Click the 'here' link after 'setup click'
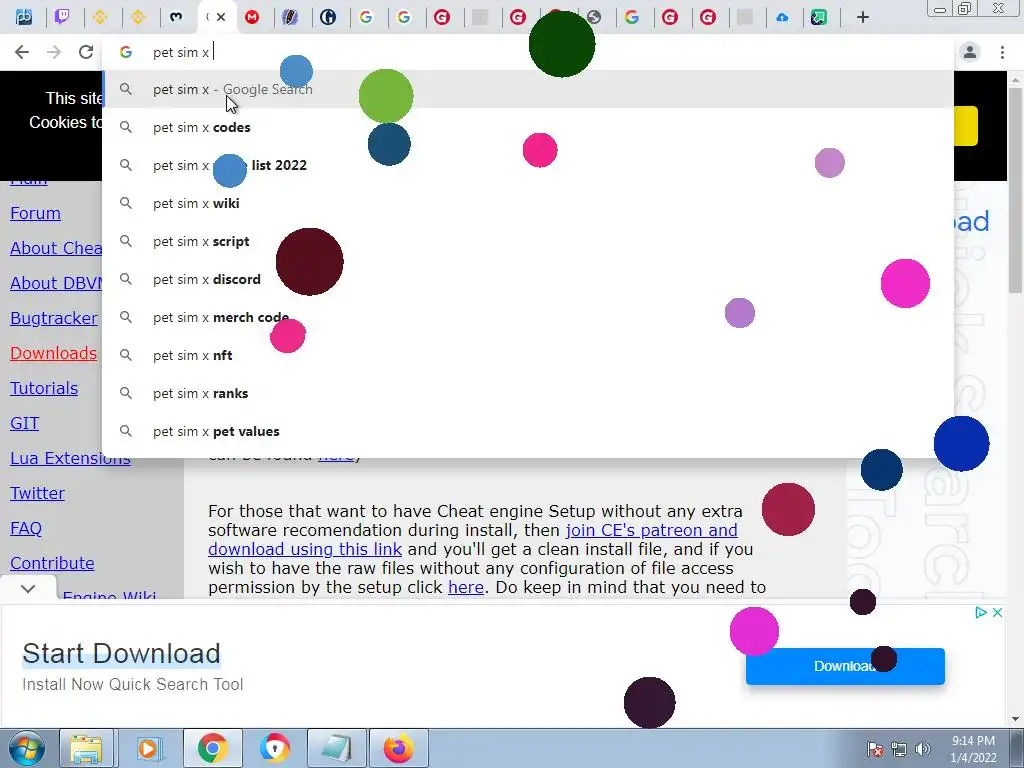 [466, 588]
